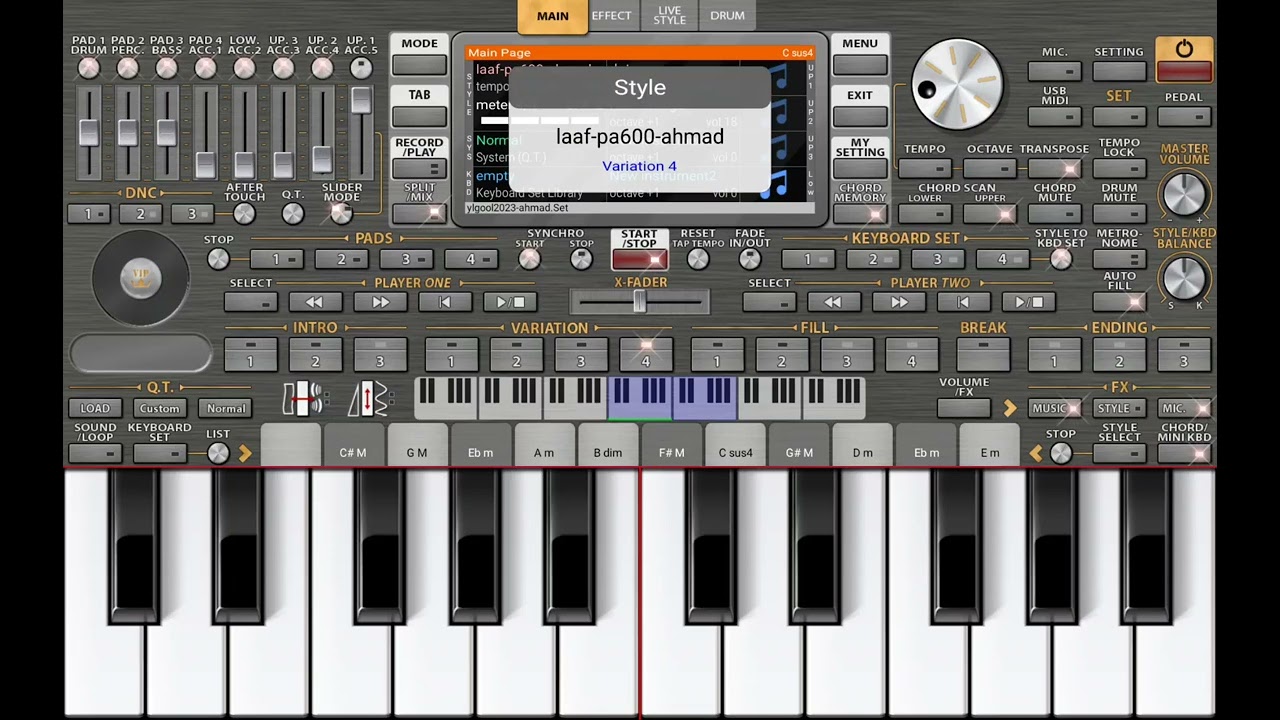Select ENDING 3
Screen dimensions: 1280x720
(1184, 354)
